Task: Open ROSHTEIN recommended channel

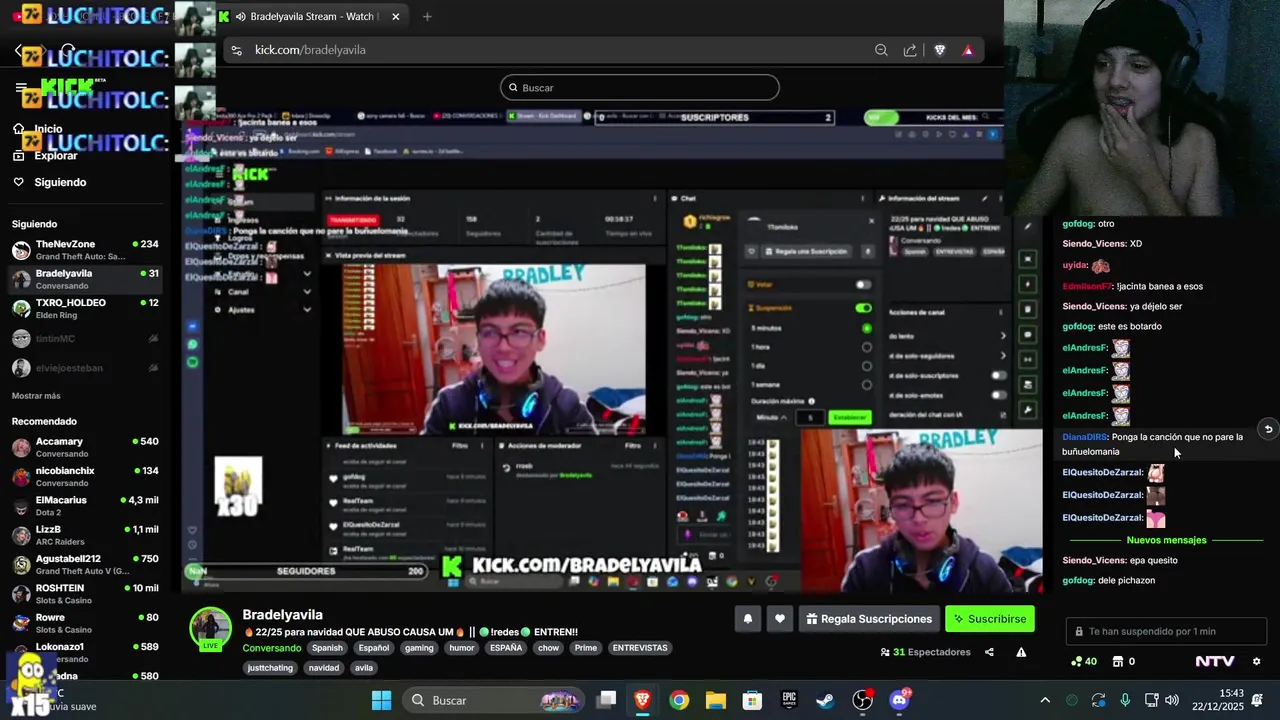Action: tap(85, 594)
